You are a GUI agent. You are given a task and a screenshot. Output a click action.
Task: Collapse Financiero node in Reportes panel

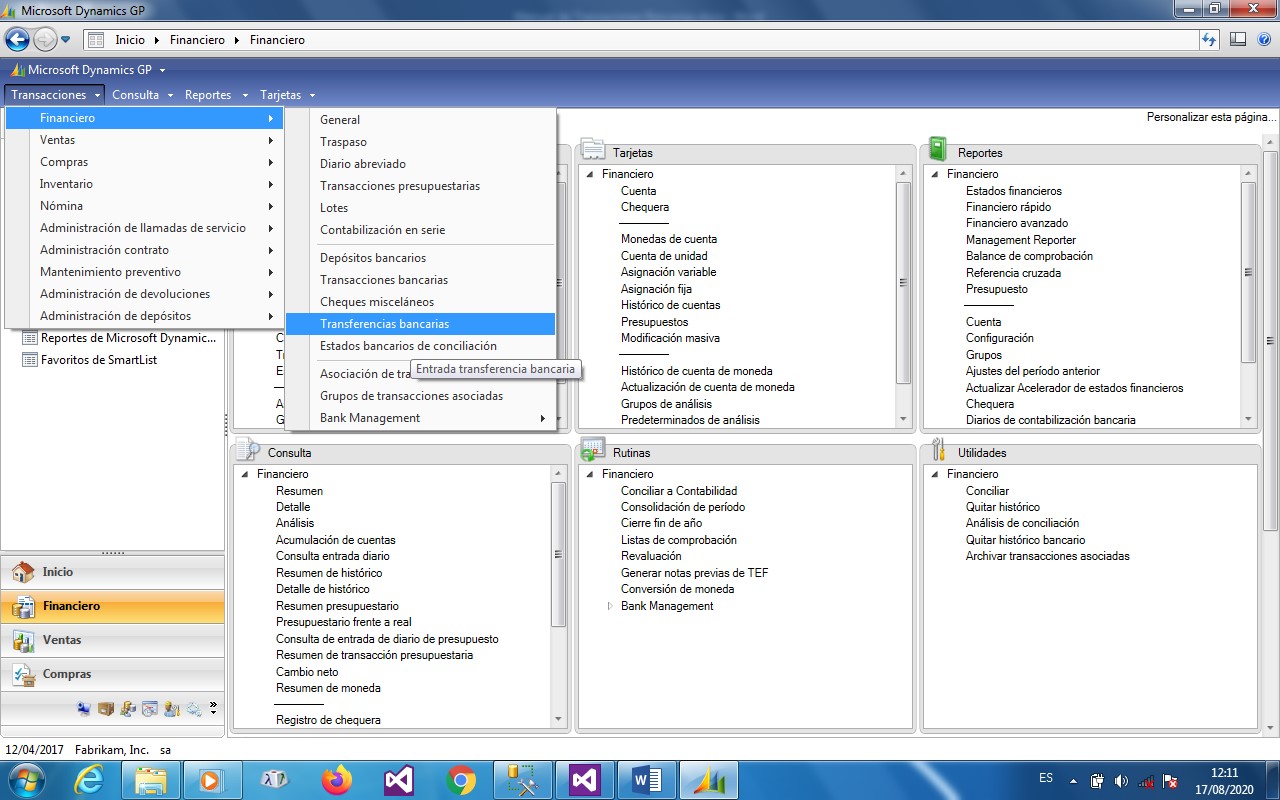click(935, 174)
